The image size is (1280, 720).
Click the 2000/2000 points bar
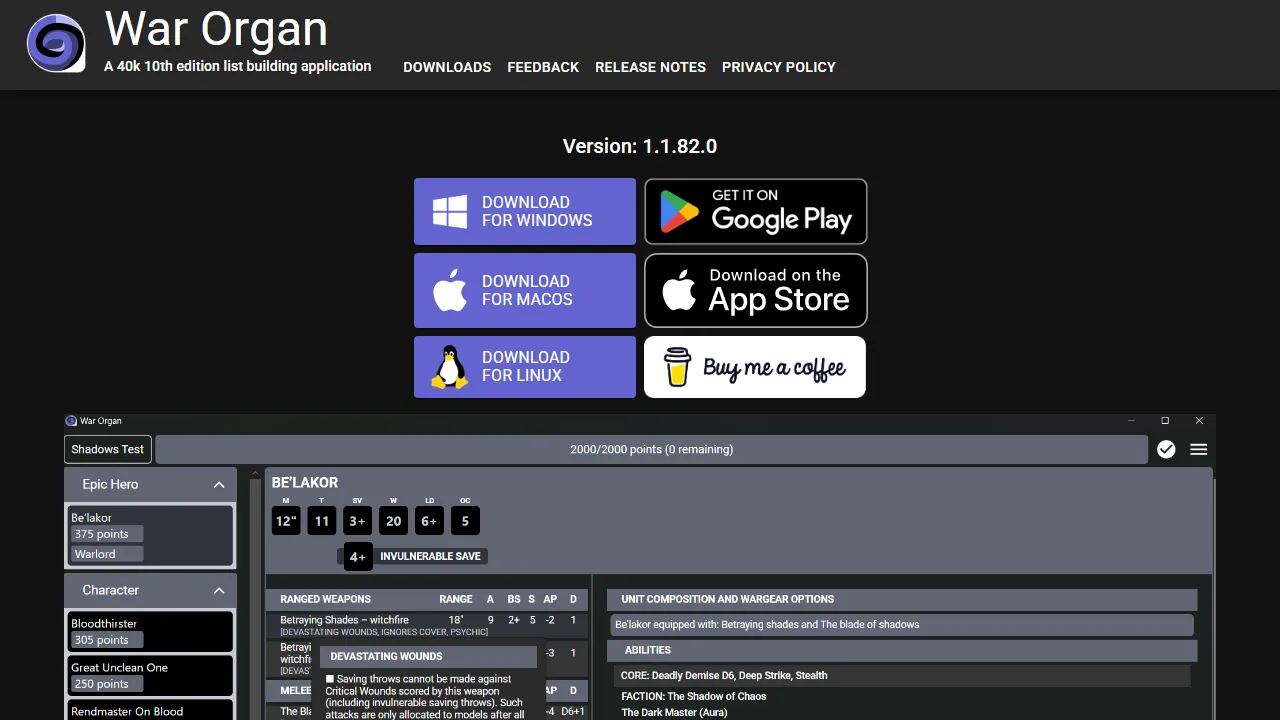[x=652, y=449]
